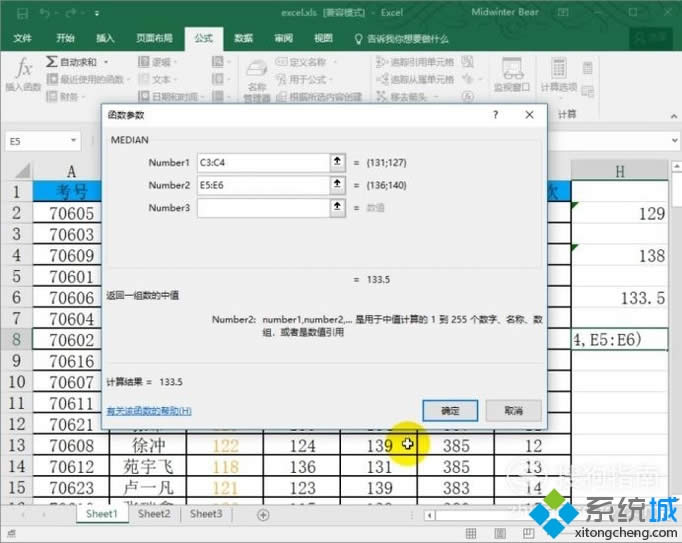The image size is (682, 543).
Task: Click the Redo icon
Action: [71, 14]
